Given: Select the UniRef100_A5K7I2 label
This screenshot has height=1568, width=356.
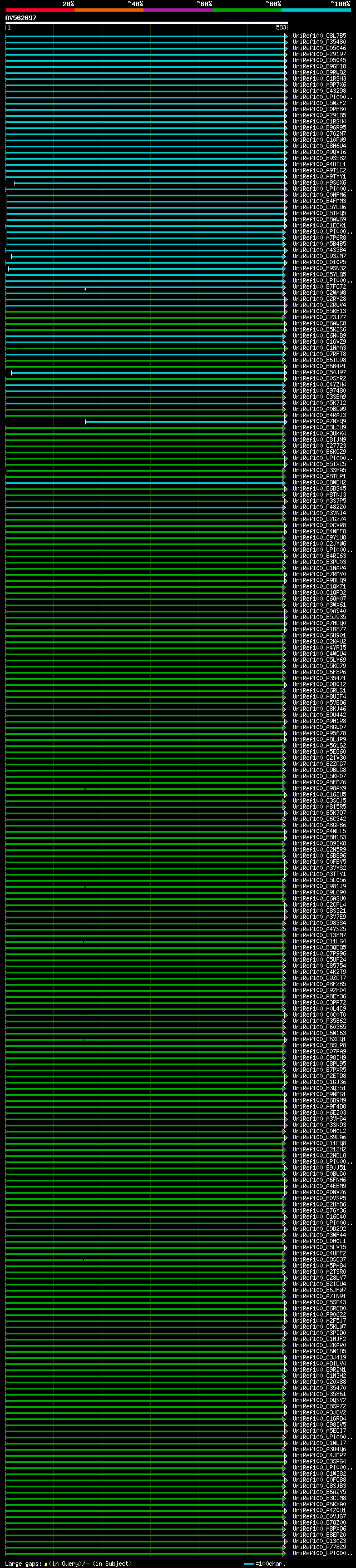Looking at the screenshot, I should point(319,403).
